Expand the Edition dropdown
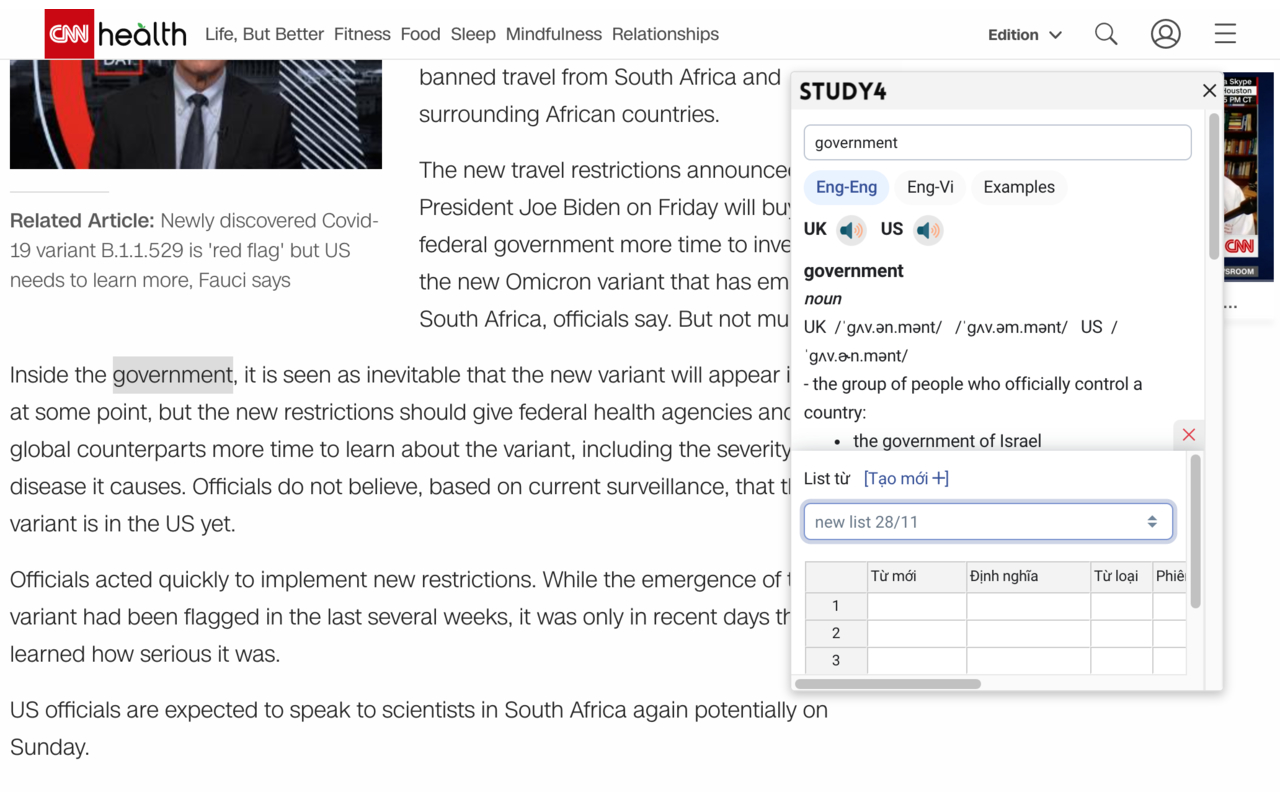Image resolution: width=1280 pixels, height=800 pixels. pos(1024,35)
